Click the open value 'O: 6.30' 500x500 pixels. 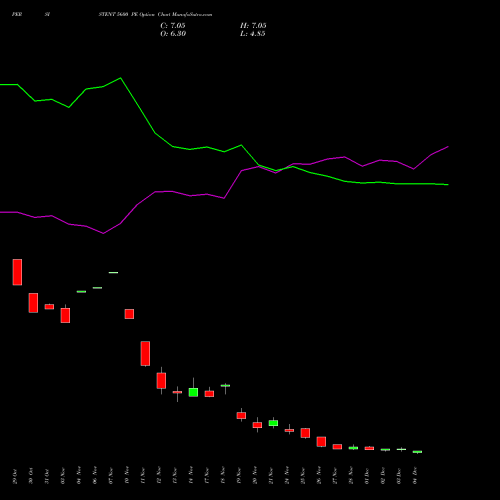point(173,34)
